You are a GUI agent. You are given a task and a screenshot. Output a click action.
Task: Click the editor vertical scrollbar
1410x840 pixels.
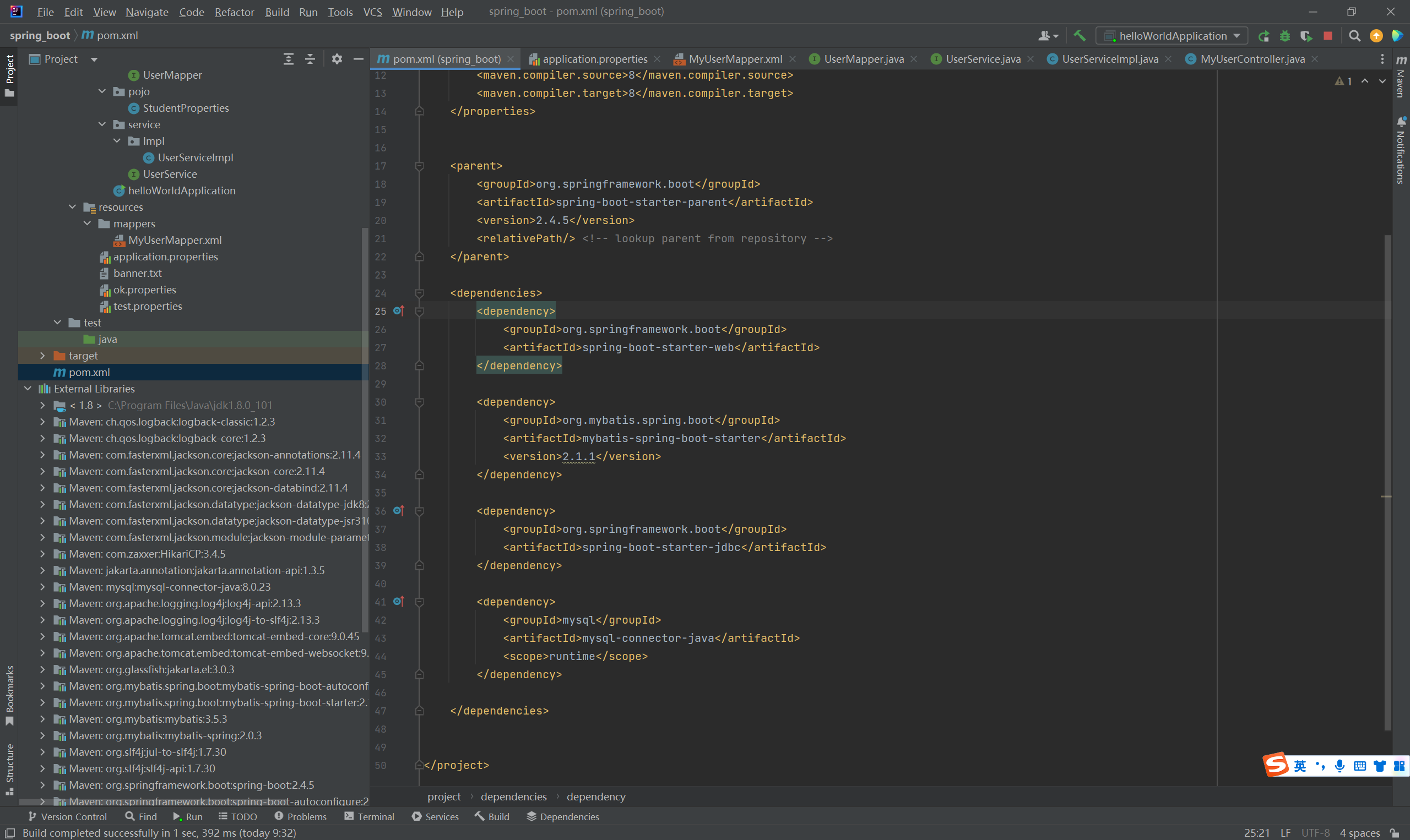coord(1387,481)
